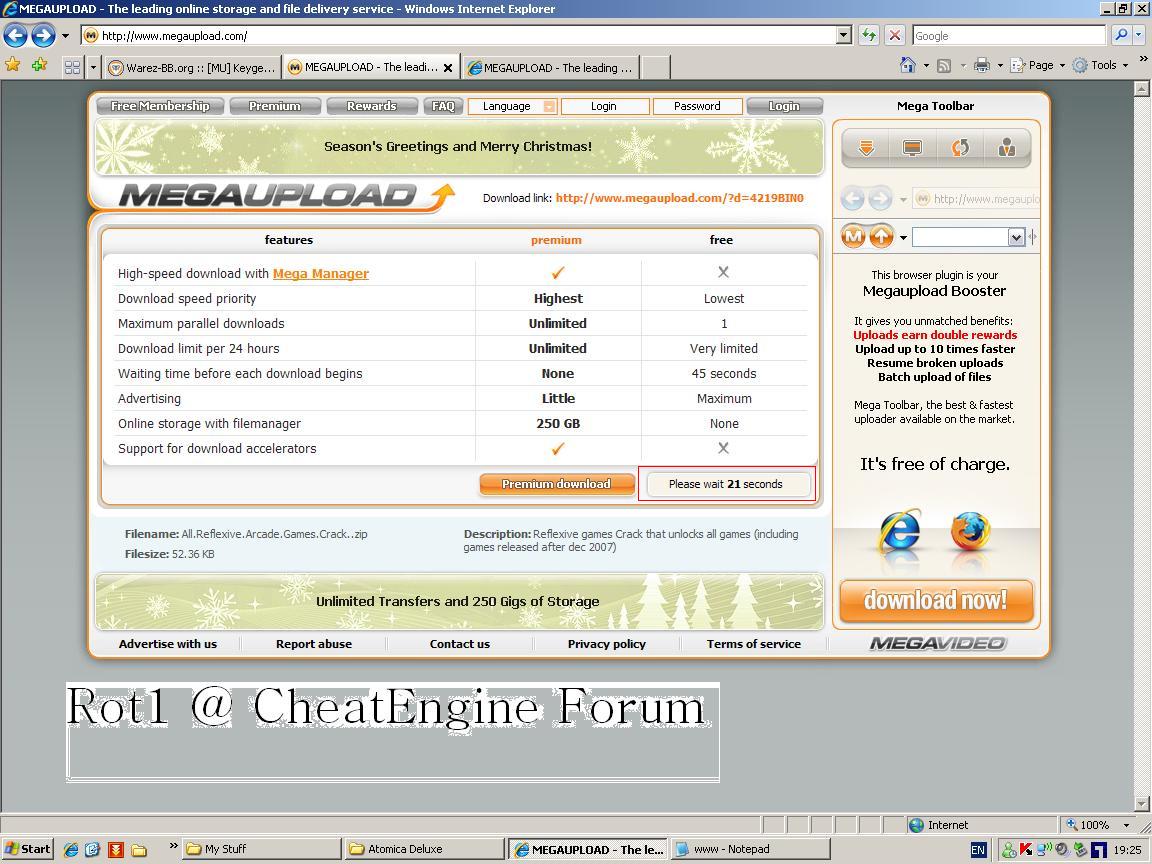Click the Premium download button

(556, 484)
